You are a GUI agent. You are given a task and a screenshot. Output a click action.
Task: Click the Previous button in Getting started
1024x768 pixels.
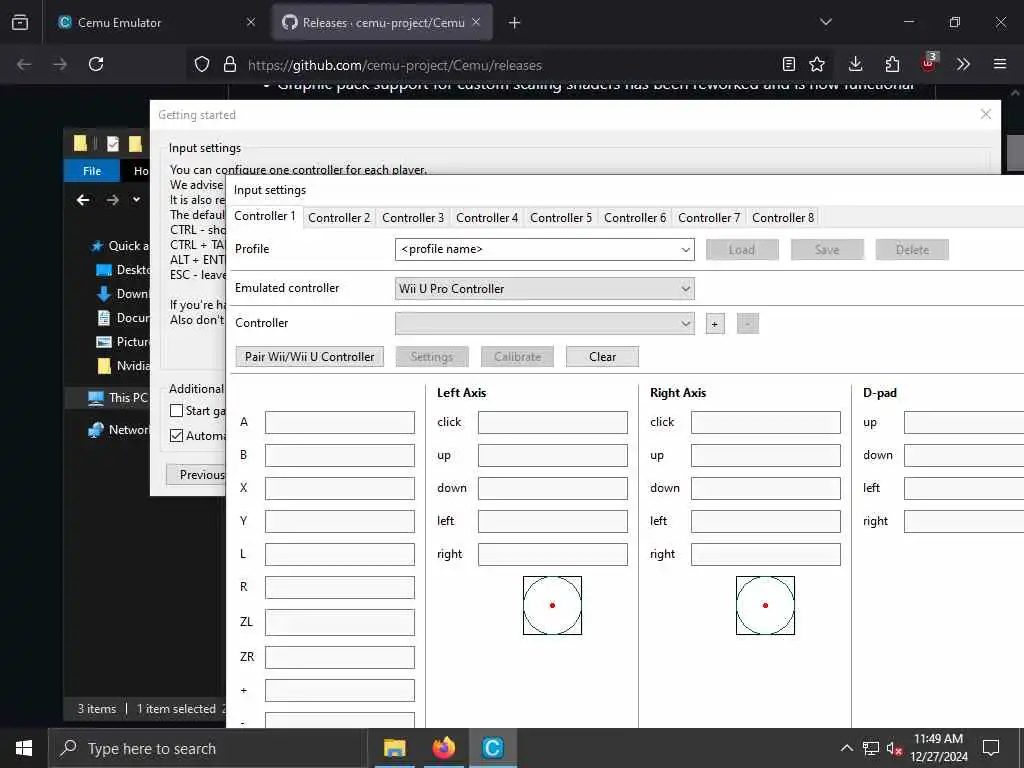click(196, 475)
